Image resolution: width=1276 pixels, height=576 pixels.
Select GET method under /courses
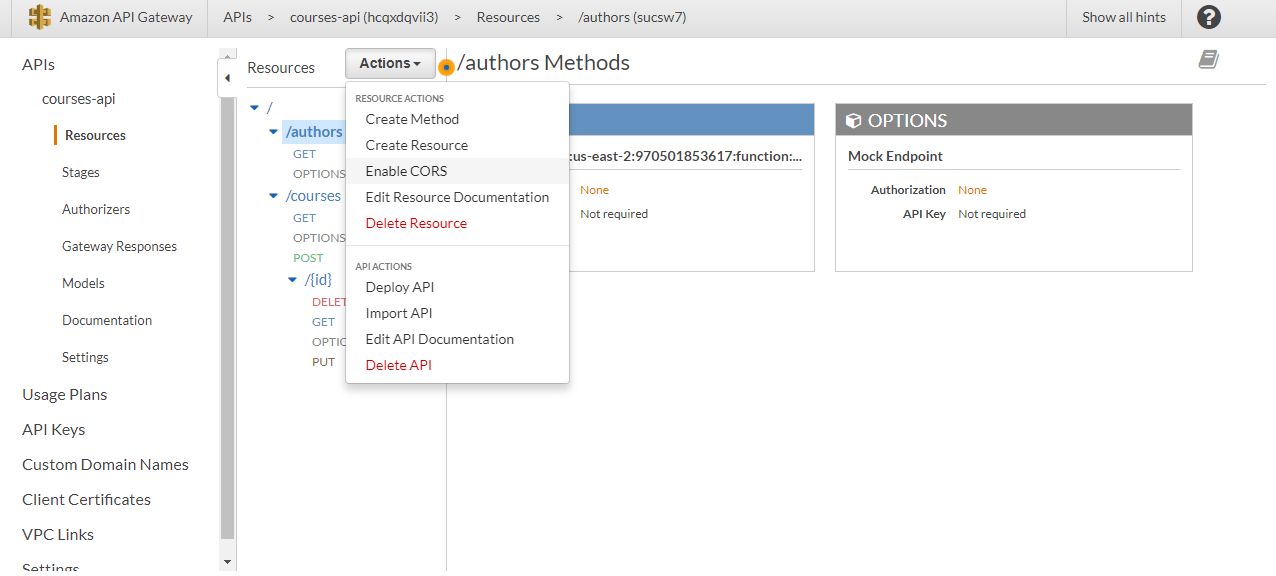pyautogui.click(x=304, y=218)
